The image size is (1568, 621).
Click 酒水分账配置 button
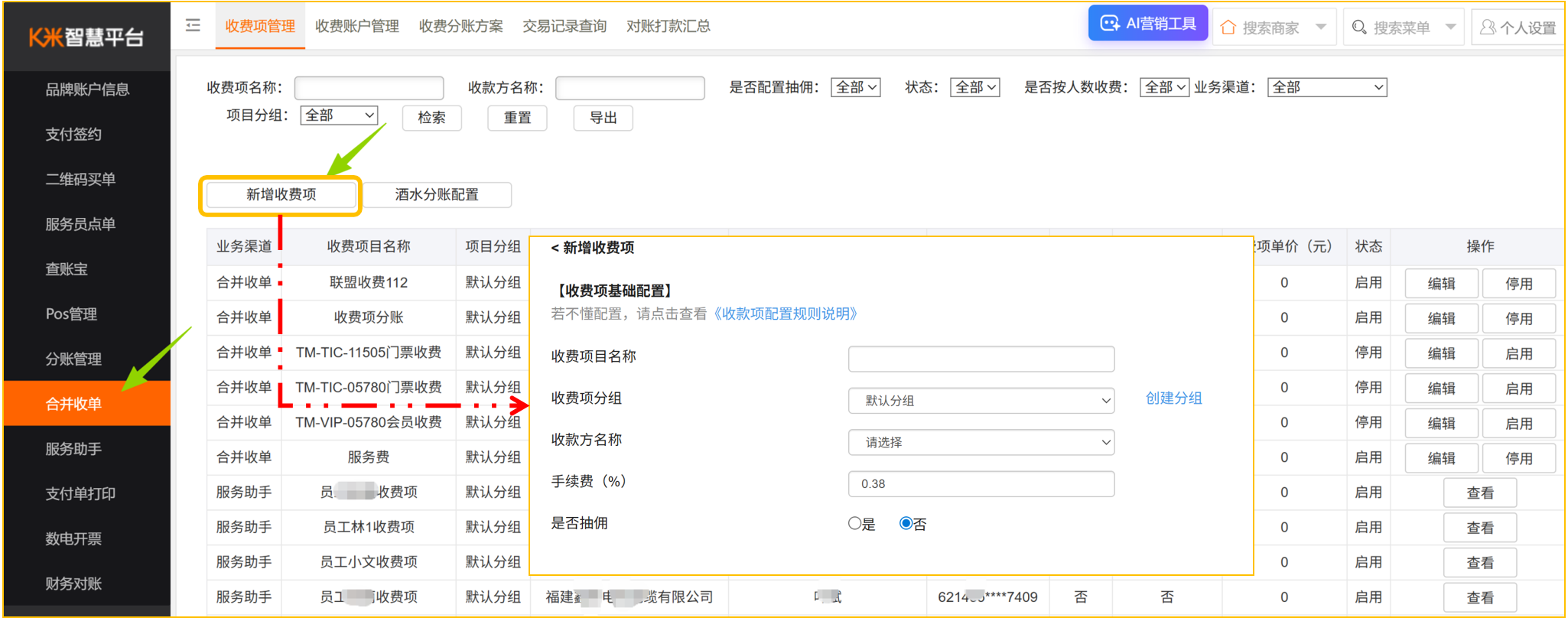[x=437, y=195]
